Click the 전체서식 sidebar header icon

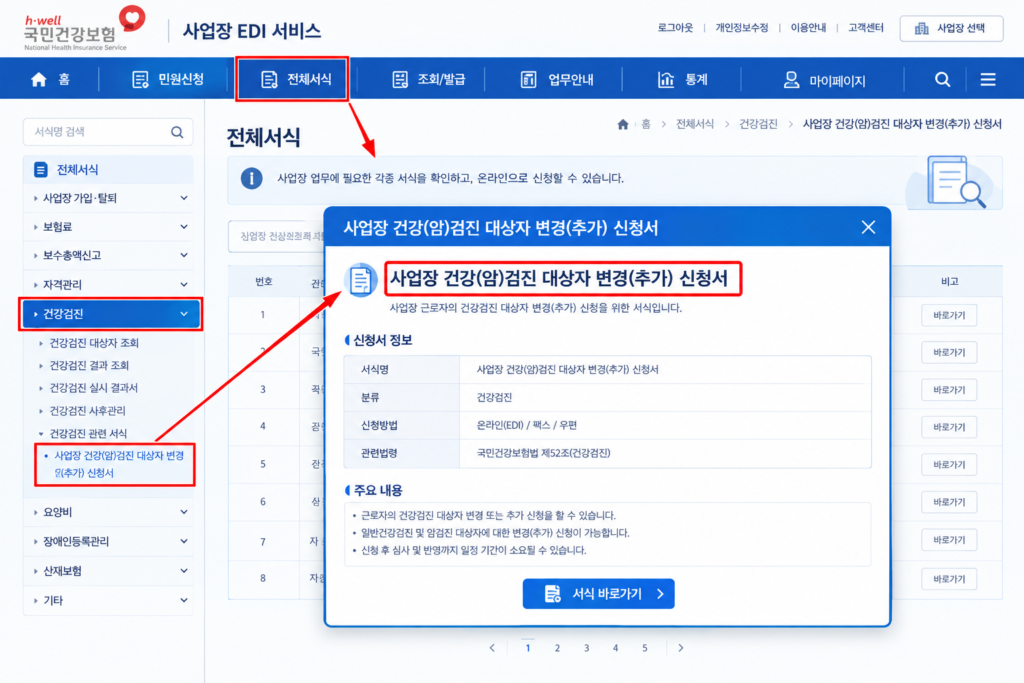click(x=40, y=170)
